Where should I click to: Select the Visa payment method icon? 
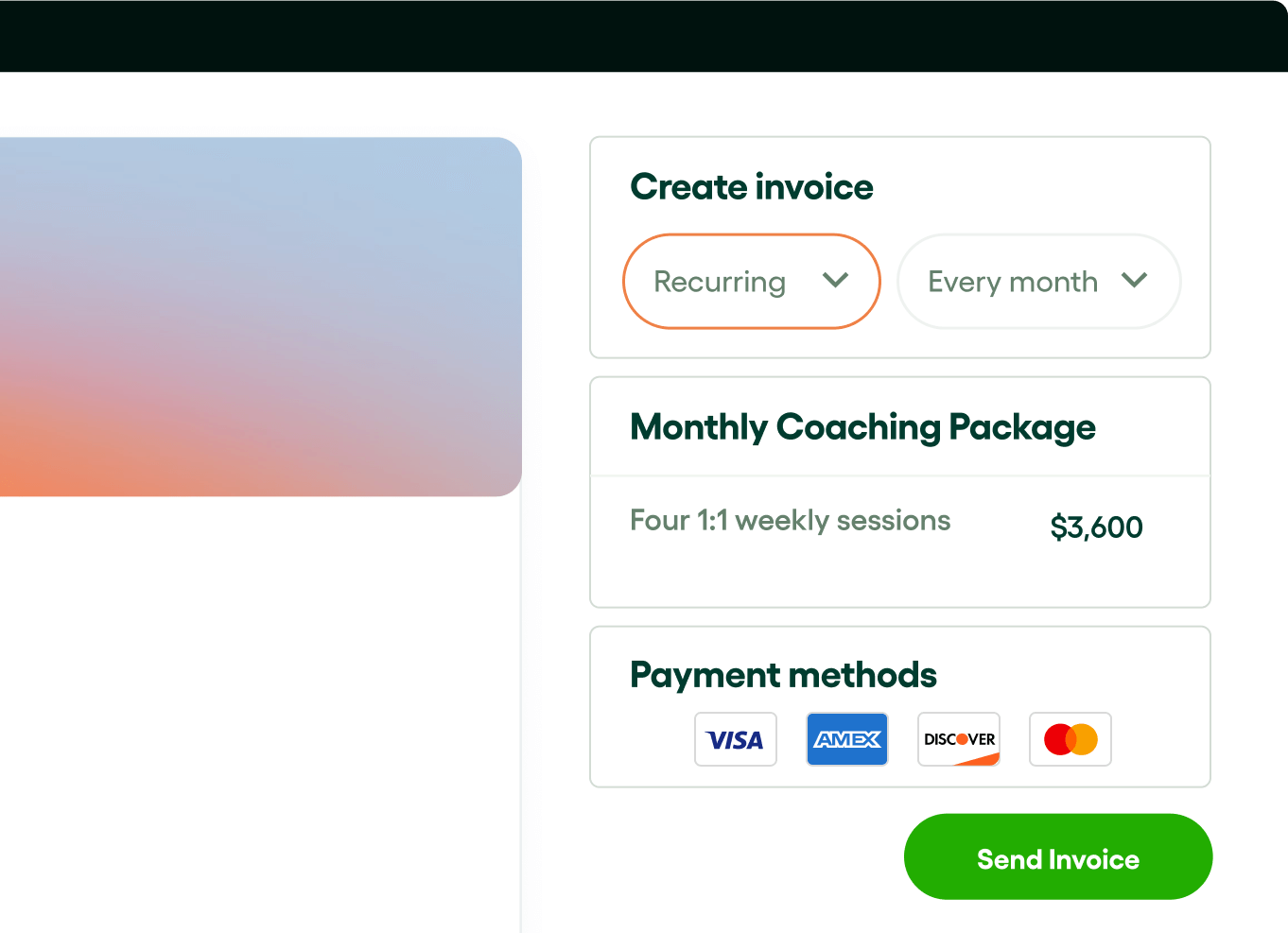735,739
